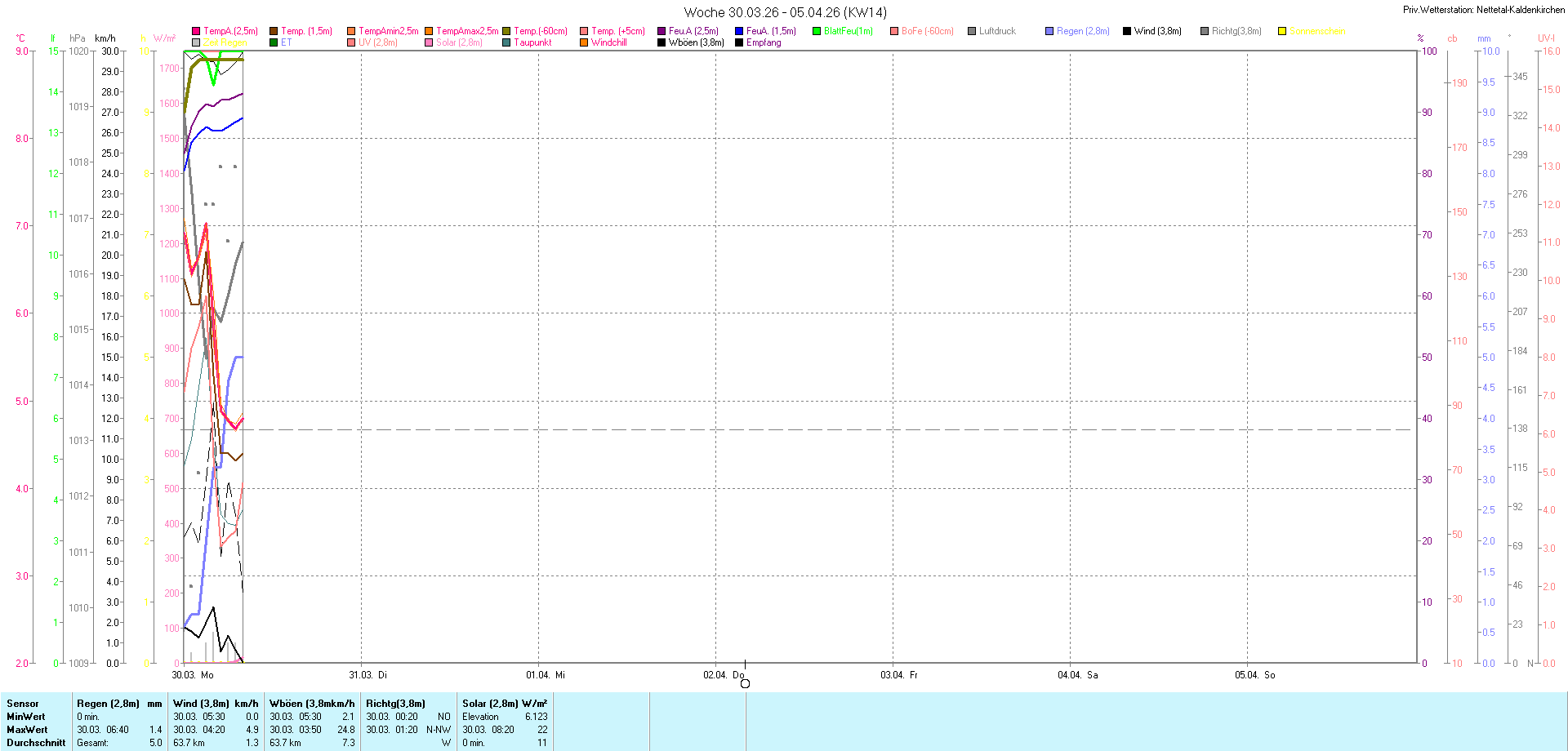Click the gray Luftdruck legend square

972,32
